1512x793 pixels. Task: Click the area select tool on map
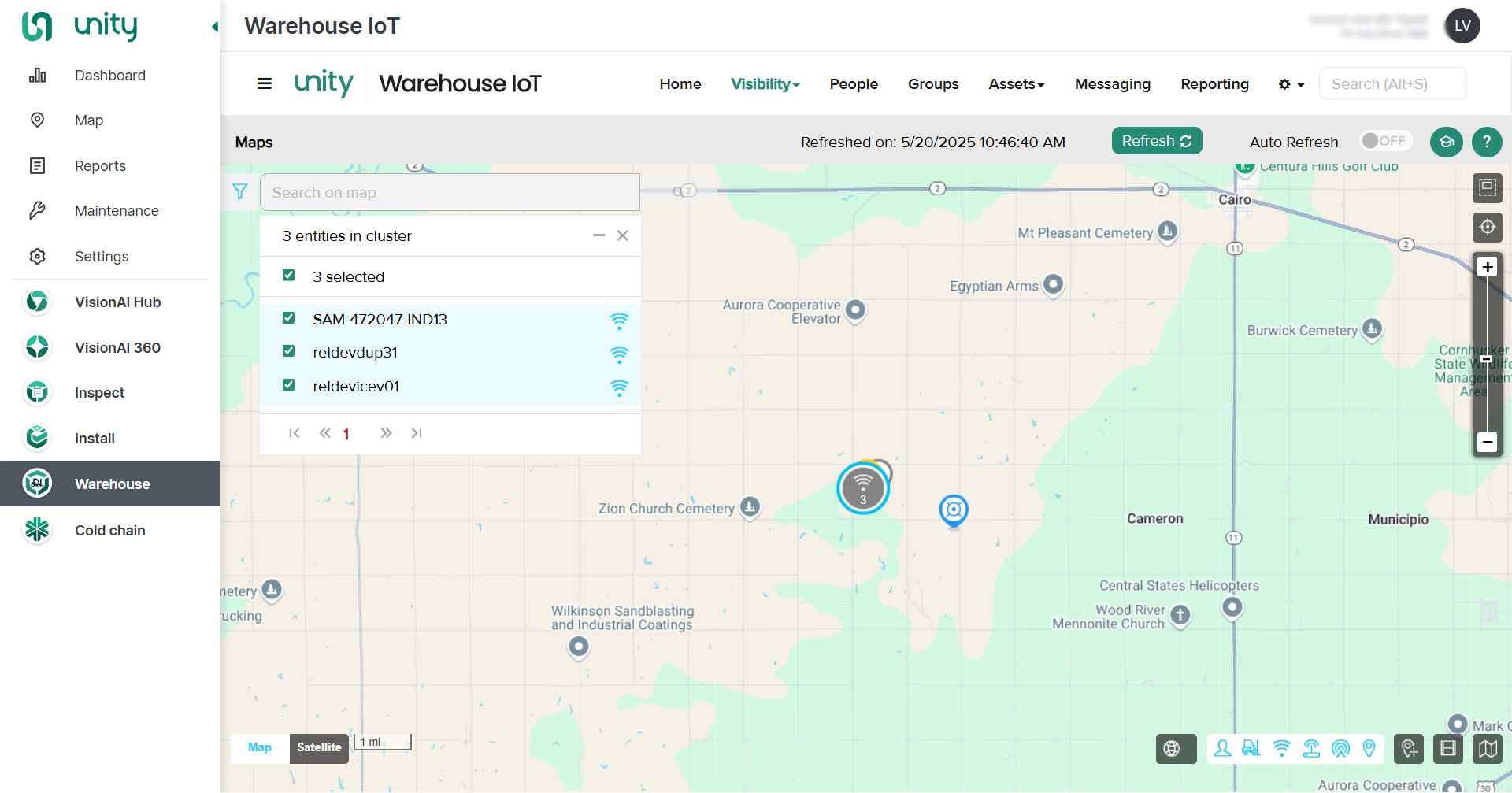click(1488, 187)
